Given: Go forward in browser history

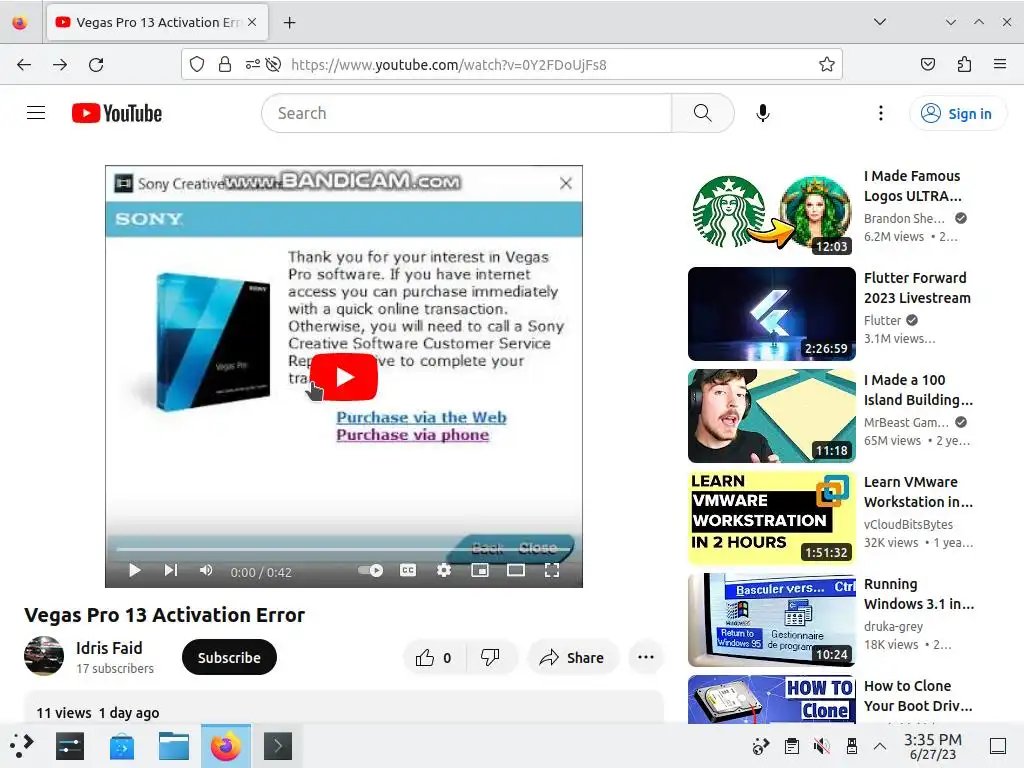Looking at the screenshot, I should (60, 65).
